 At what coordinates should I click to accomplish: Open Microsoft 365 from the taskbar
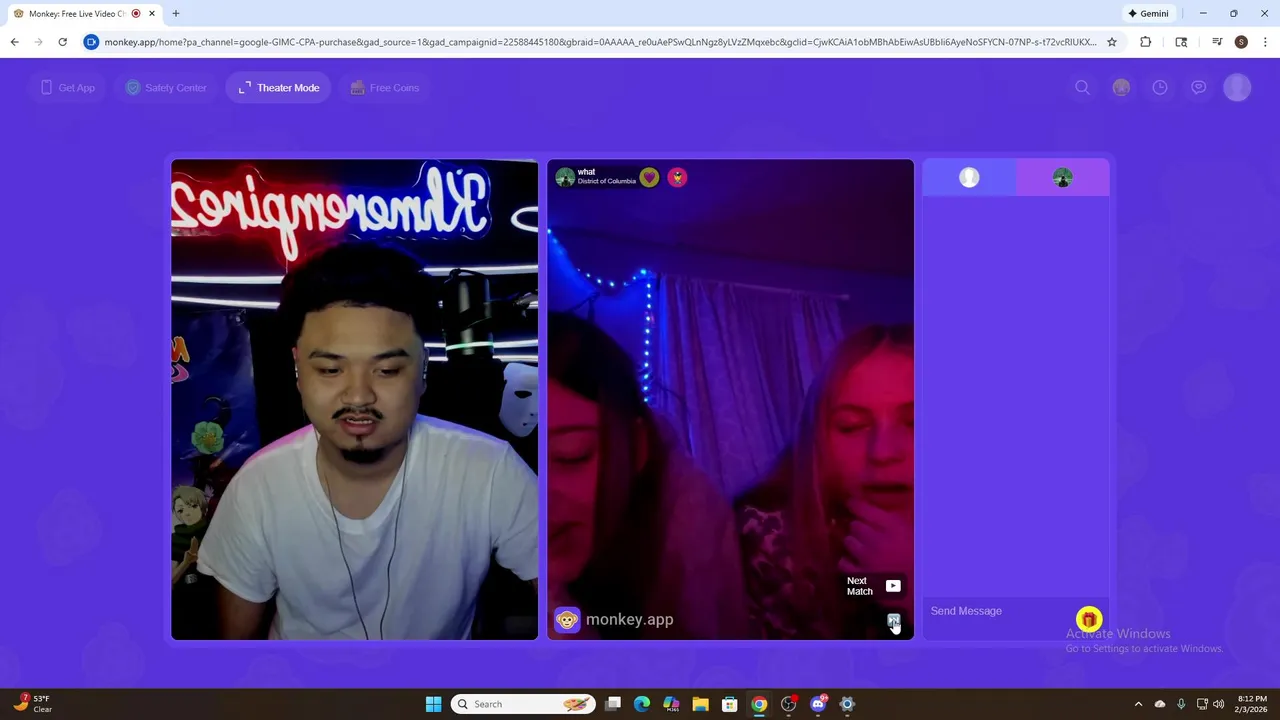[x=671, y=704]
